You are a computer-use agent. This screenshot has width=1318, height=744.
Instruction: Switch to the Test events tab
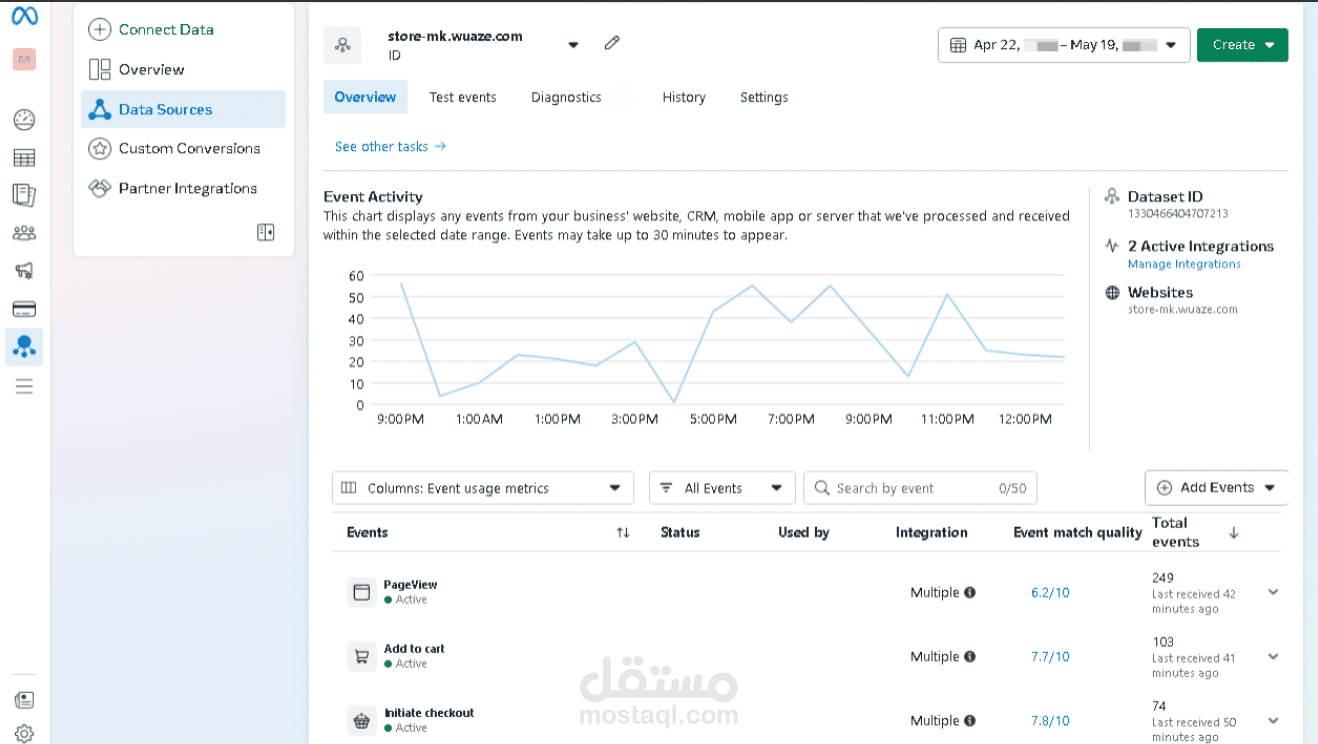[x=463, y=97]
